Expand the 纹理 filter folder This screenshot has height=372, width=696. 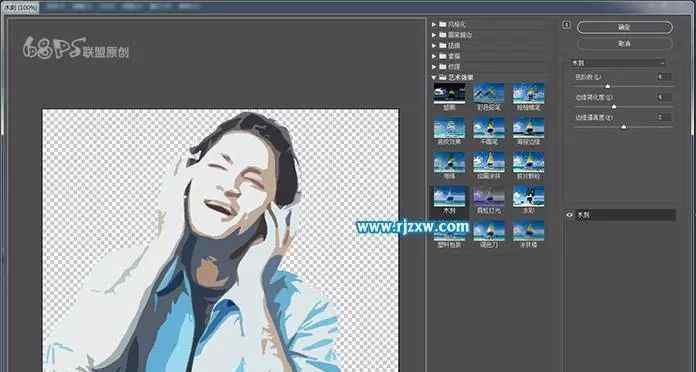tap(435, 67)
